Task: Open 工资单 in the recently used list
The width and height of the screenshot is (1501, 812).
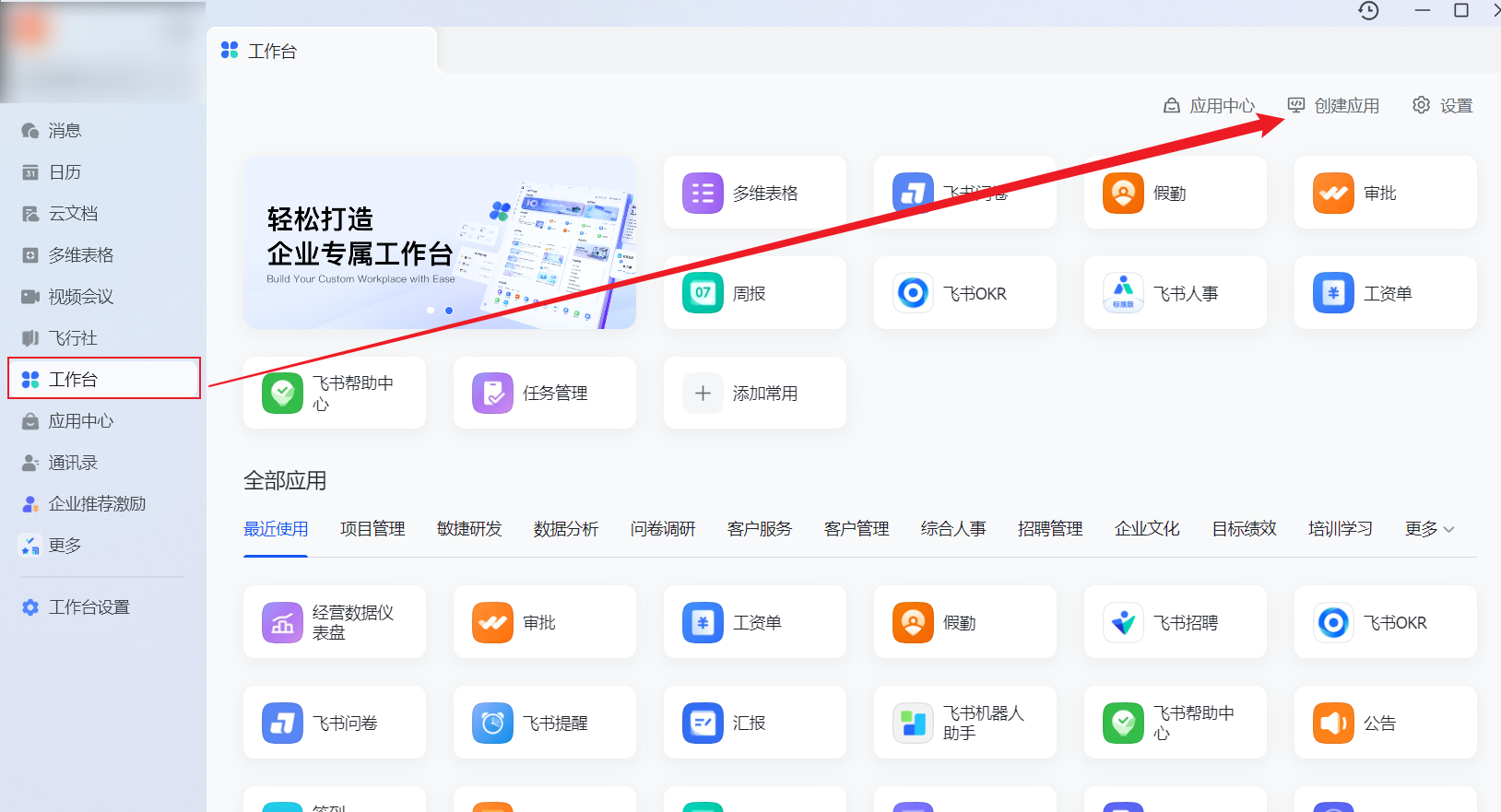Action: click(x=754, y=622)
